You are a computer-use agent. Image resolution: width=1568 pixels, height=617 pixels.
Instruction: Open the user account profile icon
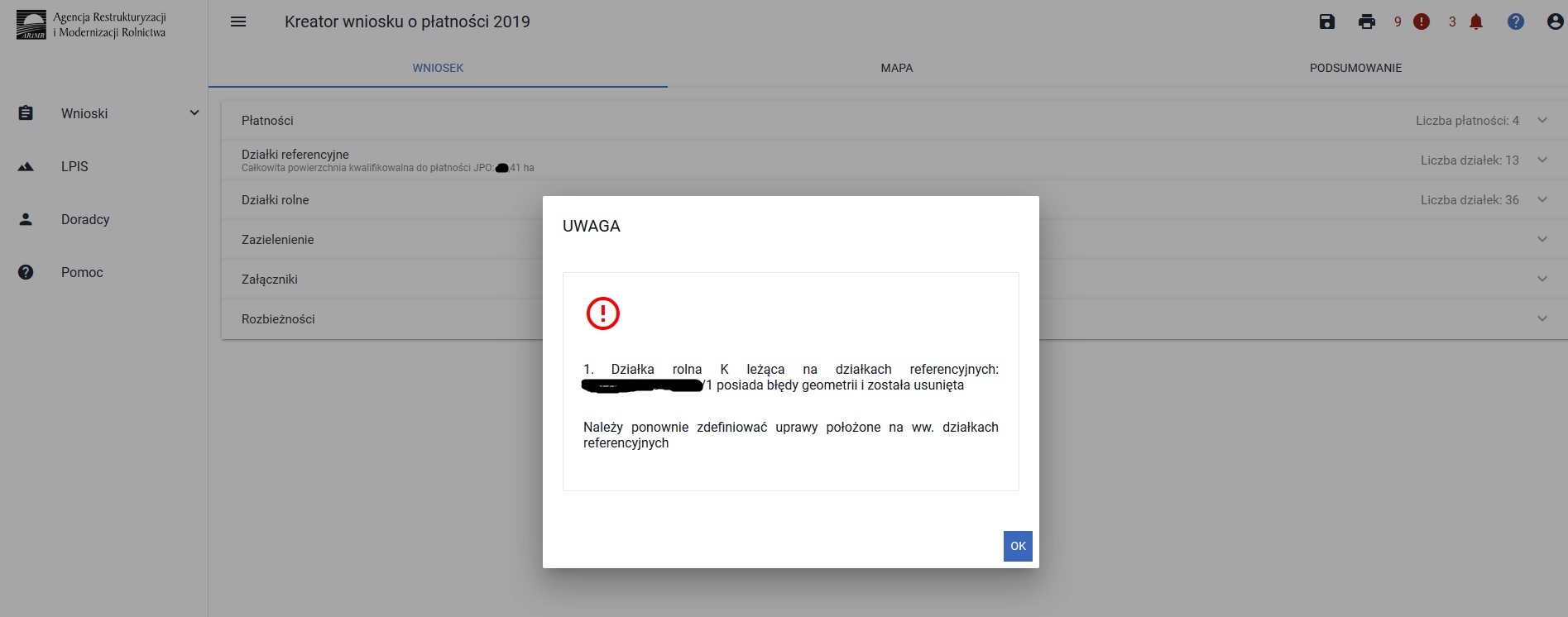click(x=1555, y=22)
